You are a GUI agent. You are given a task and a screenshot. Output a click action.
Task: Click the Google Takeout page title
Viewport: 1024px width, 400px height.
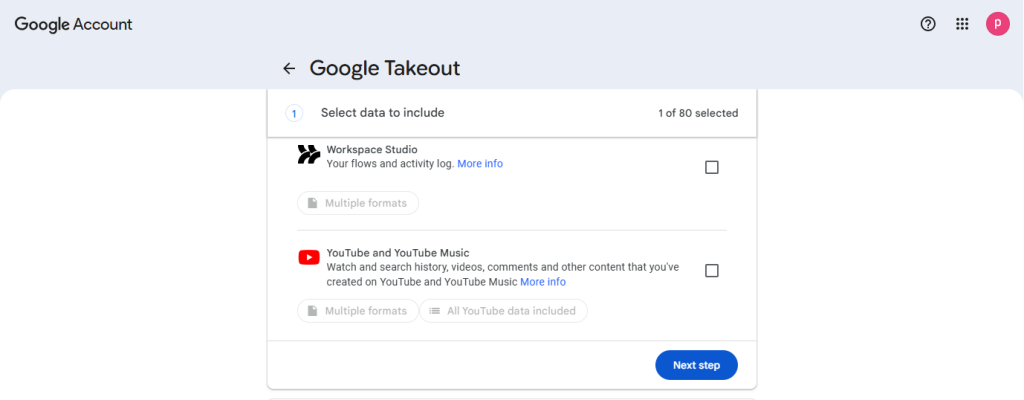[x=385, y=68]
